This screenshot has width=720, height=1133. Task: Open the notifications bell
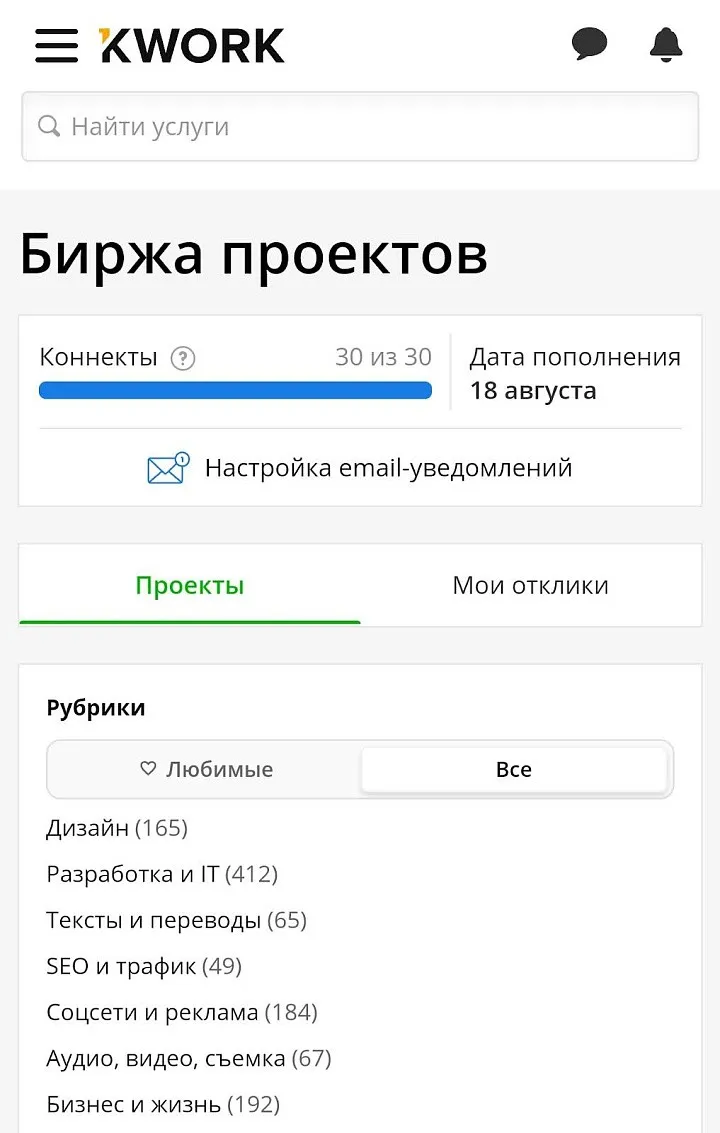pos(666,45)
